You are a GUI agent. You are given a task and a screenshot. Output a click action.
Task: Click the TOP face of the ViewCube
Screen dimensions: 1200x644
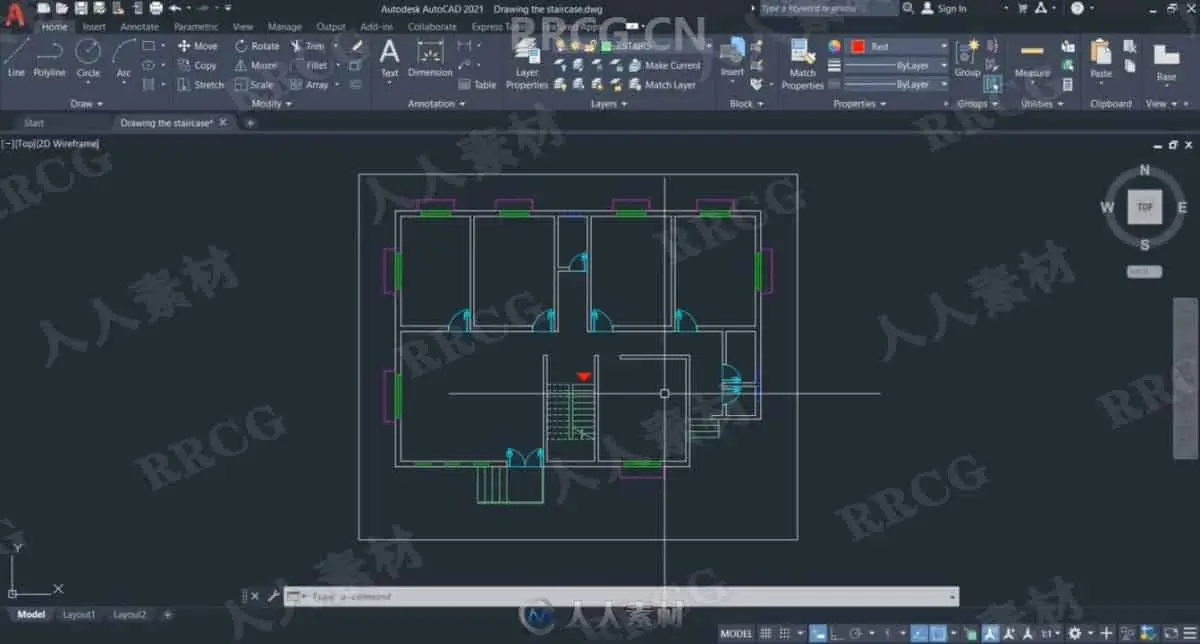coord(1145,207)
